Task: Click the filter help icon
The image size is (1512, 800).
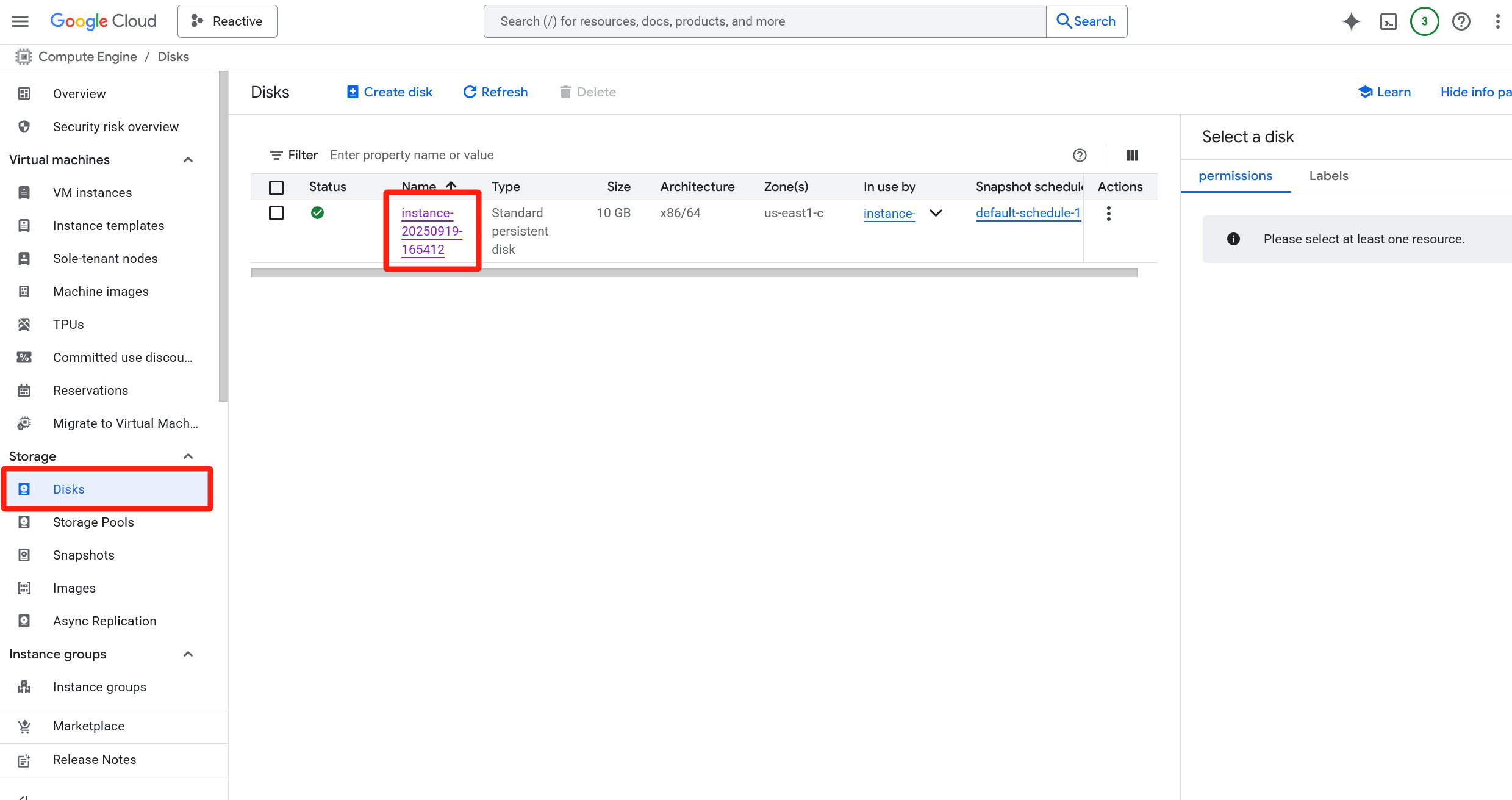Action: click(x=1080, y=155)
